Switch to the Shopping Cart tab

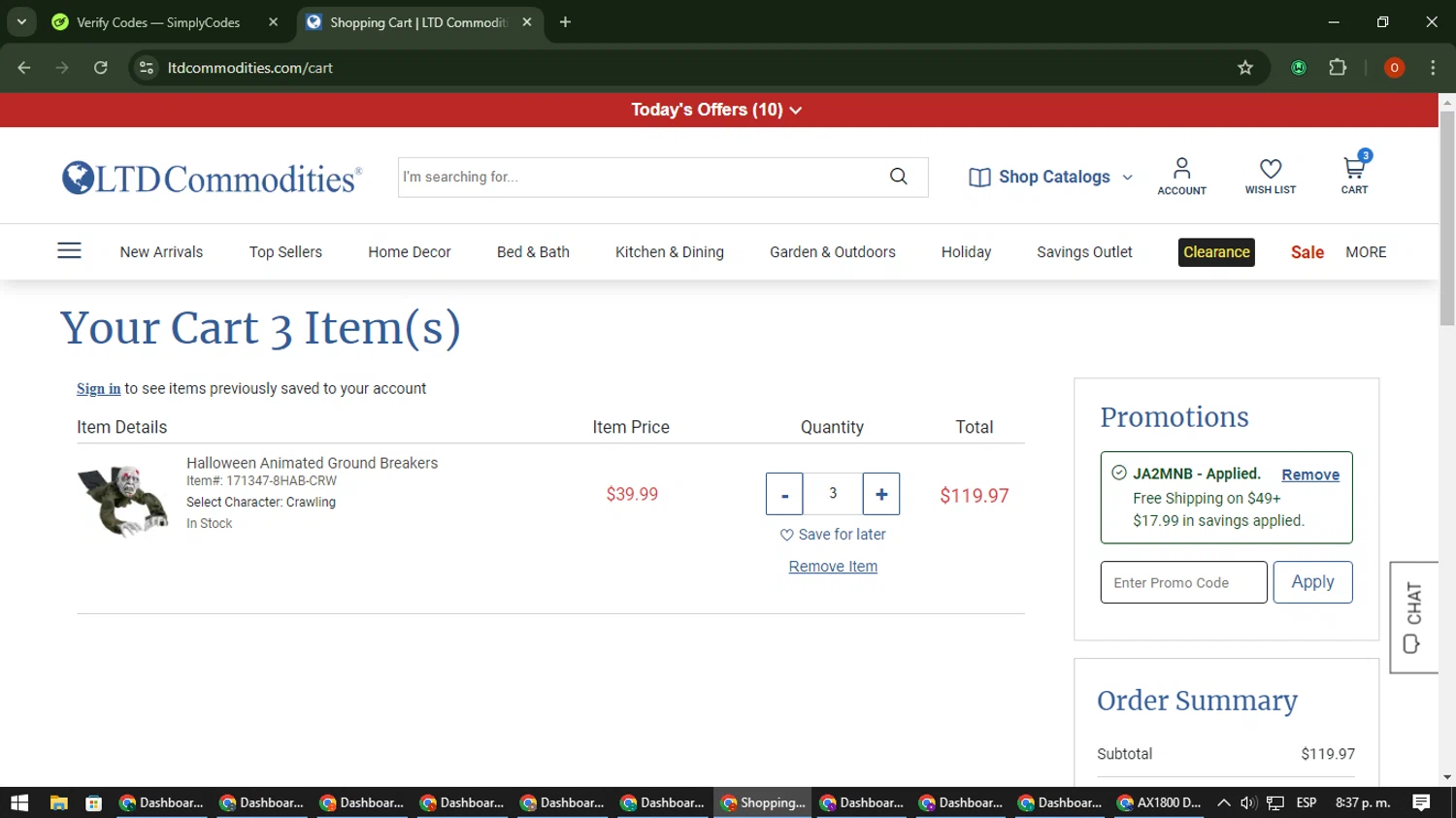point(419,22)
